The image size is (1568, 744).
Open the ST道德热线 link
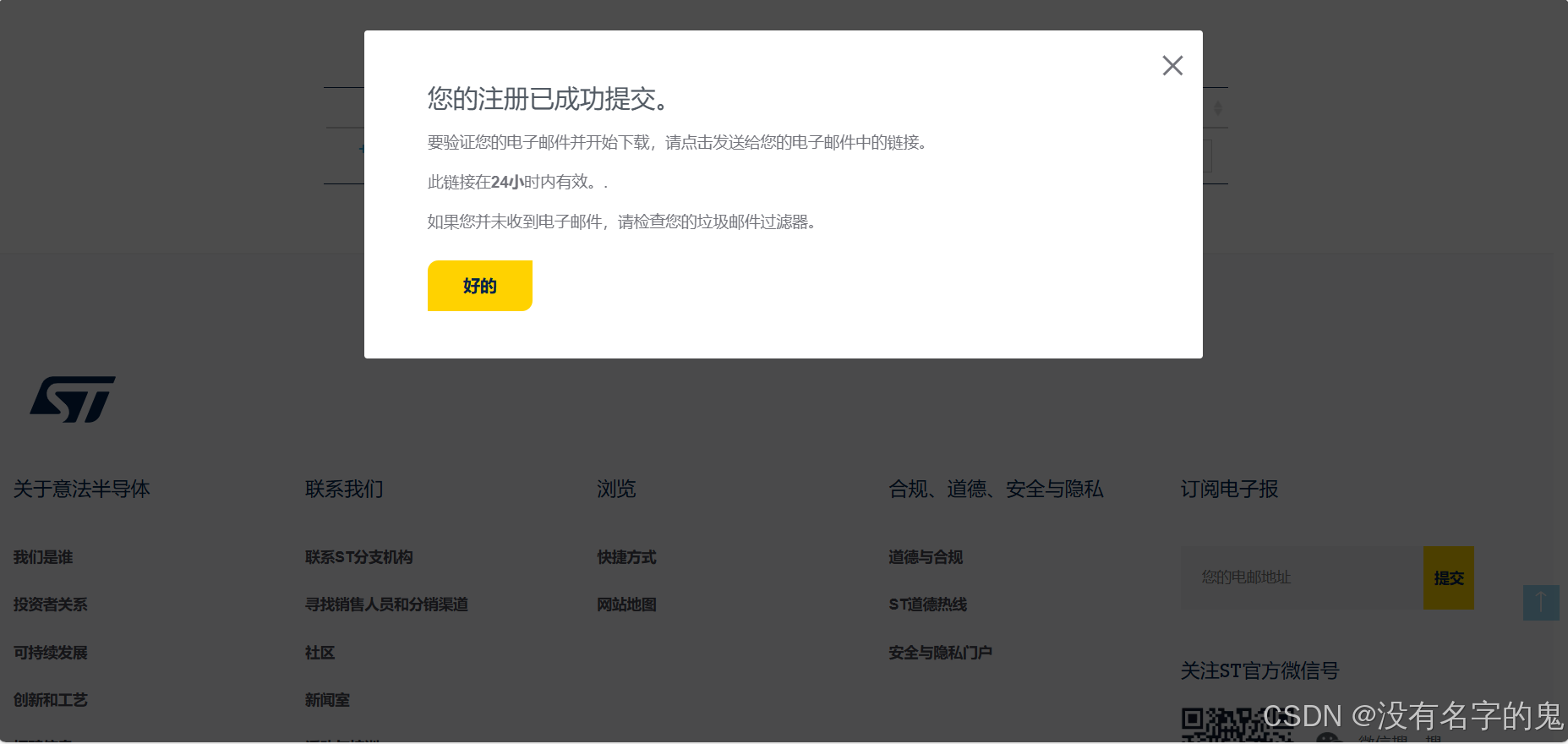pos(928,604)
